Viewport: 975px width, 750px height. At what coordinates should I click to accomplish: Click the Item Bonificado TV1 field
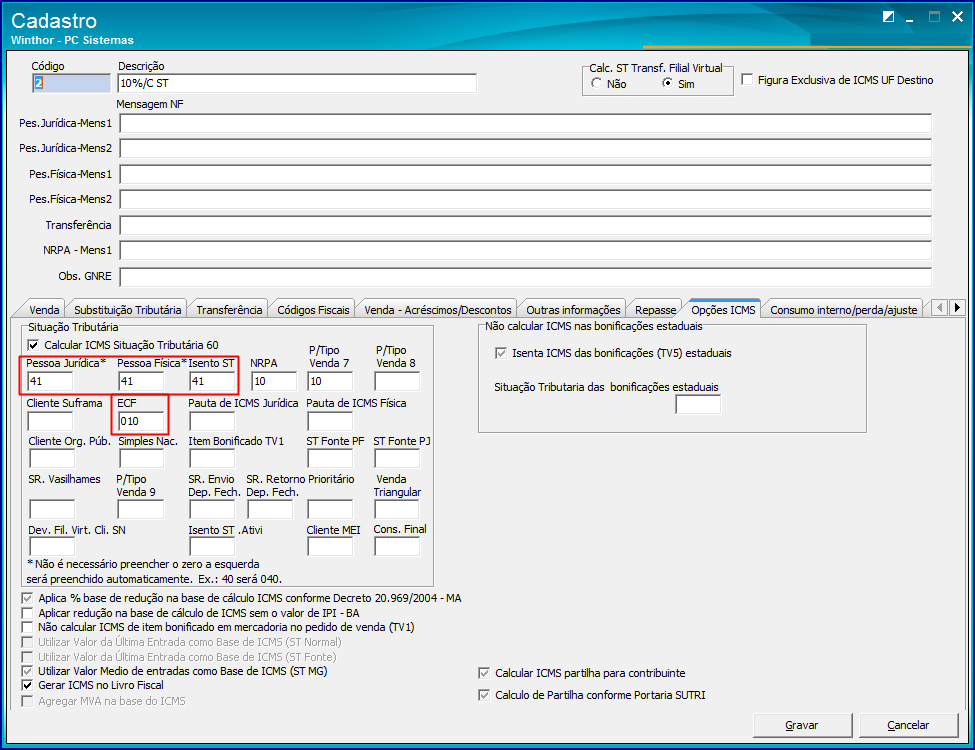tap(212, 458)
